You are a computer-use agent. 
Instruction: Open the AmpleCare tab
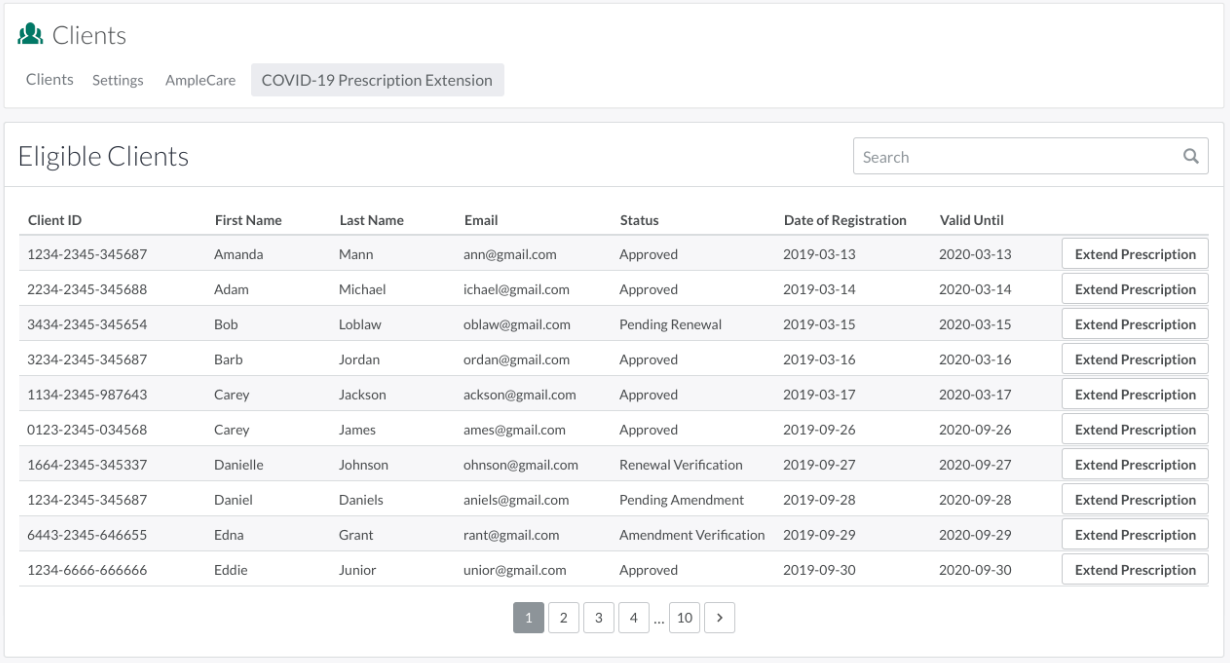point(200,80)
